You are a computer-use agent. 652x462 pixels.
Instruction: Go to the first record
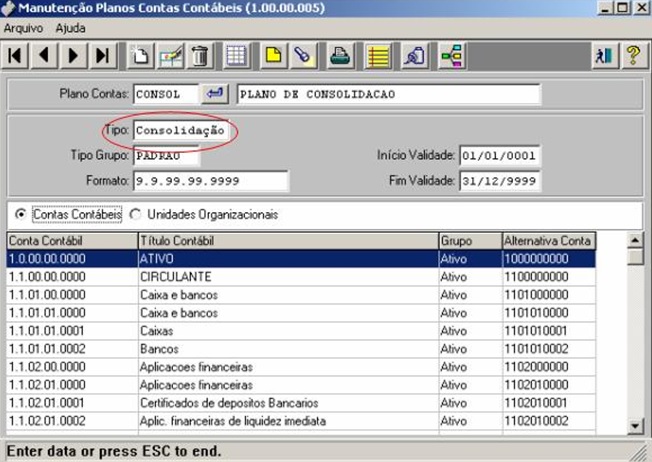tap(15, 55)
